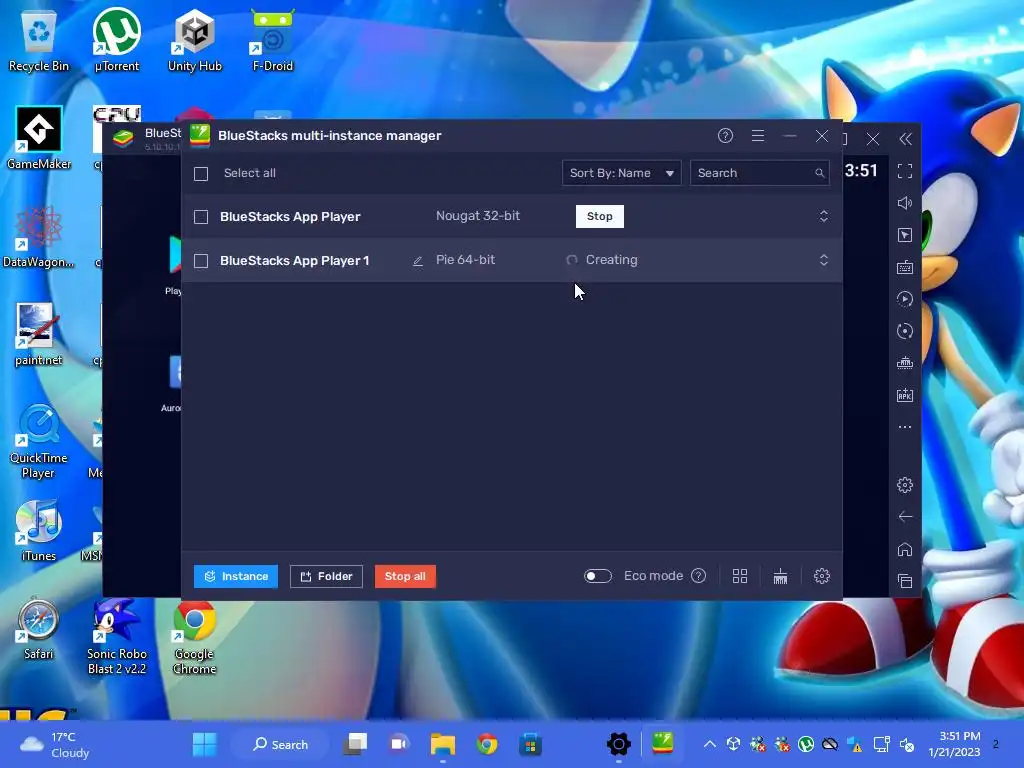Click the Creating status text
Viewport: 1024px width, 768px height.
click(611, 260)
